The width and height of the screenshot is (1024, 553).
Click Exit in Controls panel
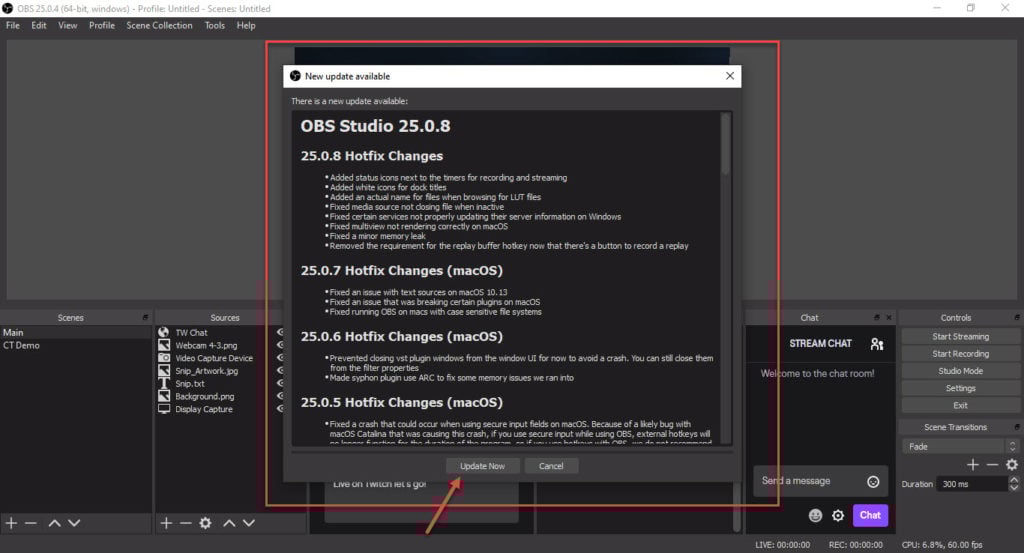pos(960,405)
